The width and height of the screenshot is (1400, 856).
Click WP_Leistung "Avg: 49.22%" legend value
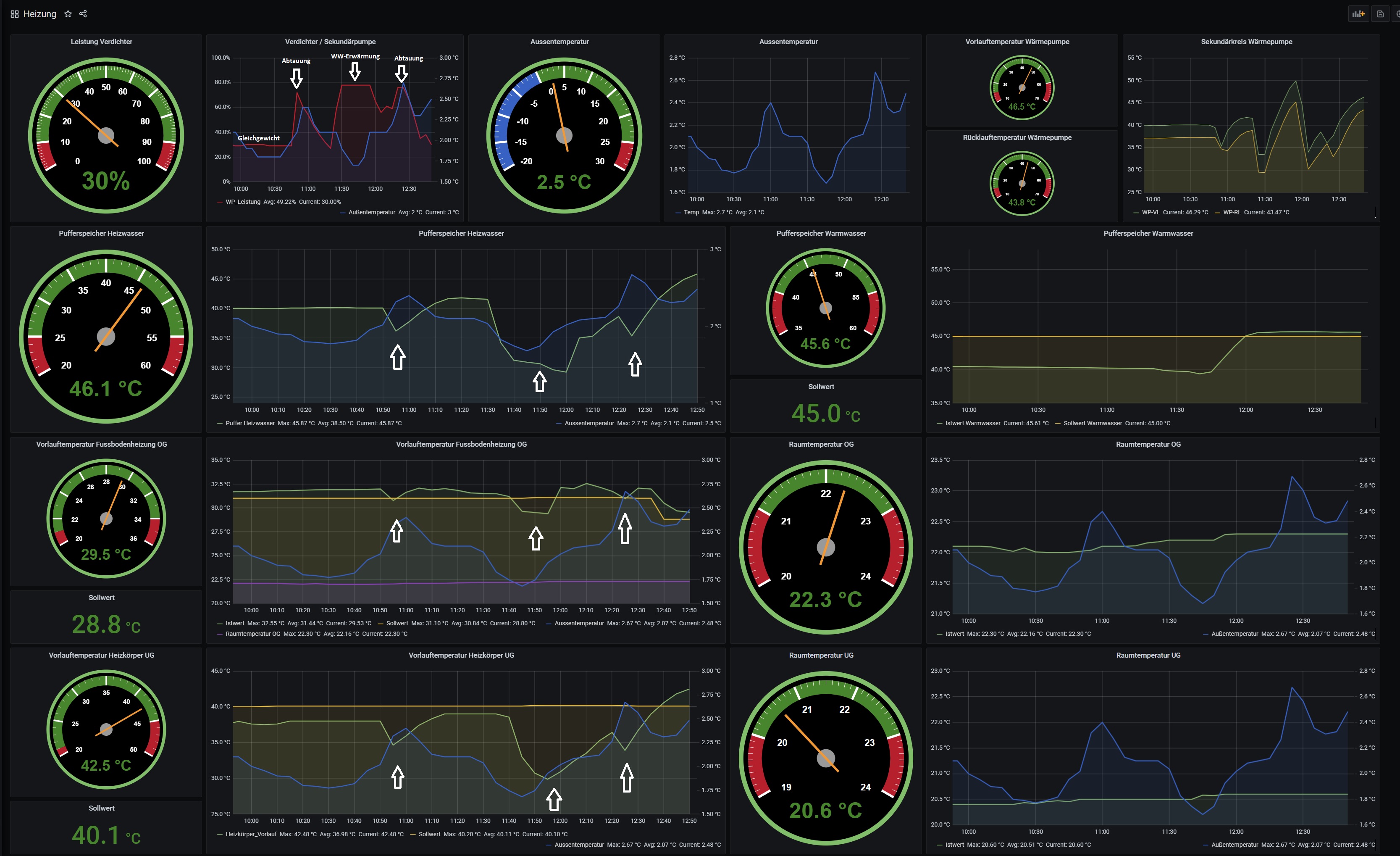280,202
